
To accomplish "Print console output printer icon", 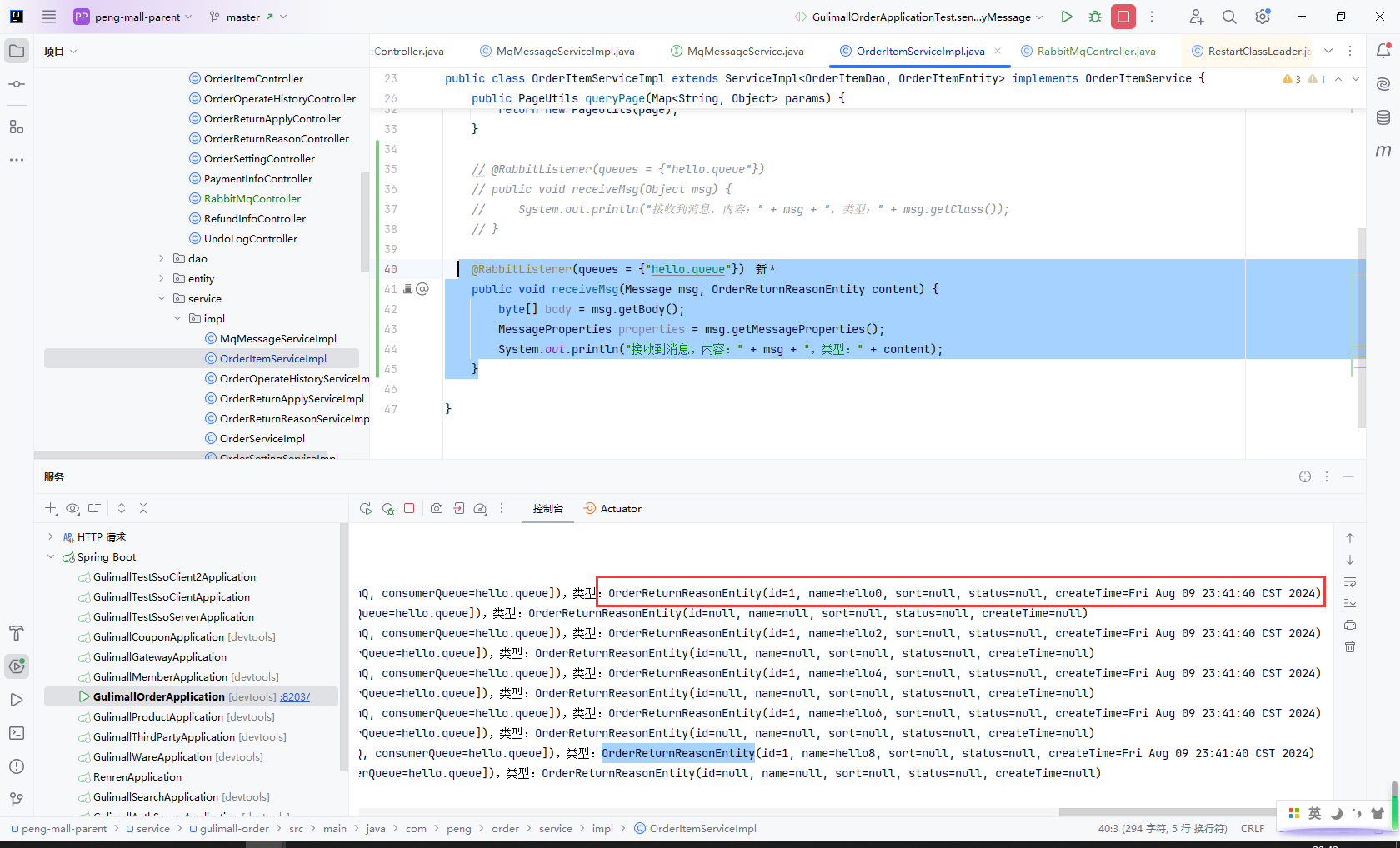I will coord(1350,625).
